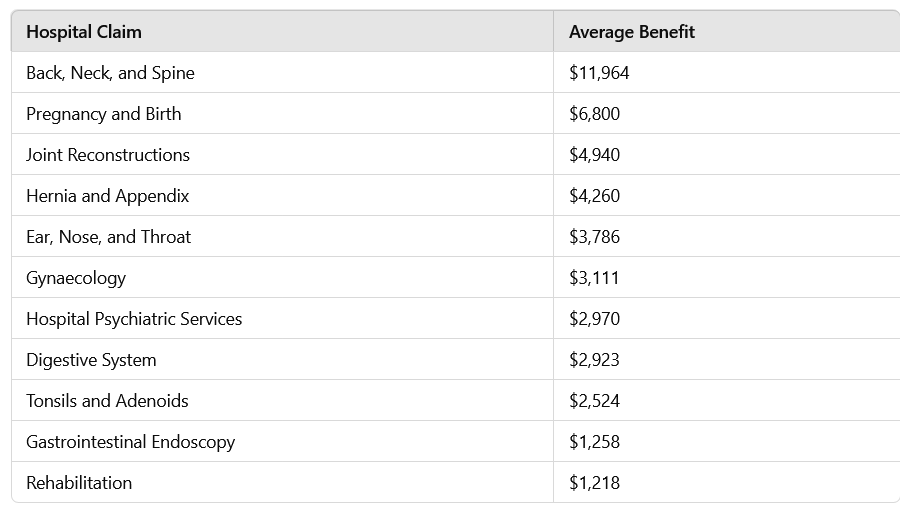
Task: Click the $2,524 amount cell
Action: tap(594, 401)
